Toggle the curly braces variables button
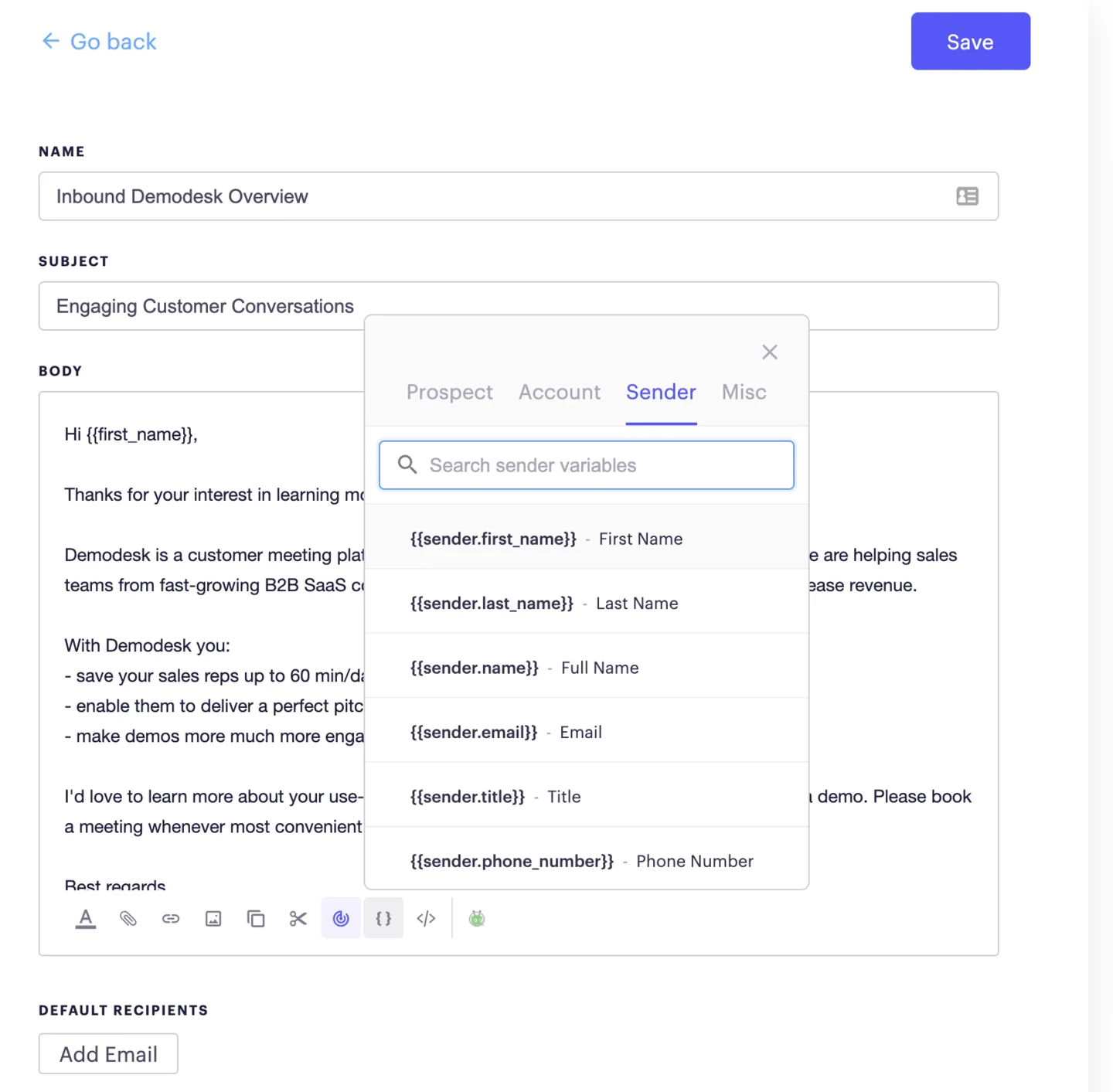This screenshot has width=1113, height=1092. [383, 918]
